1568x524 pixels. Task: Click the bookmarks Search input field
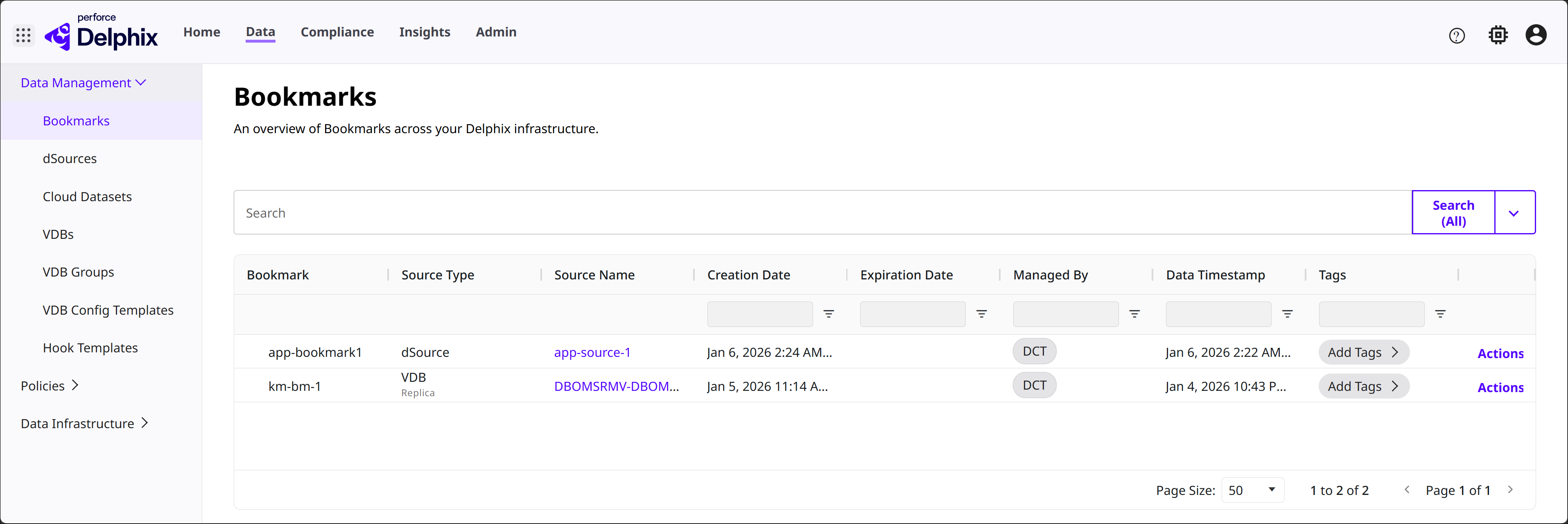[822, 213]
